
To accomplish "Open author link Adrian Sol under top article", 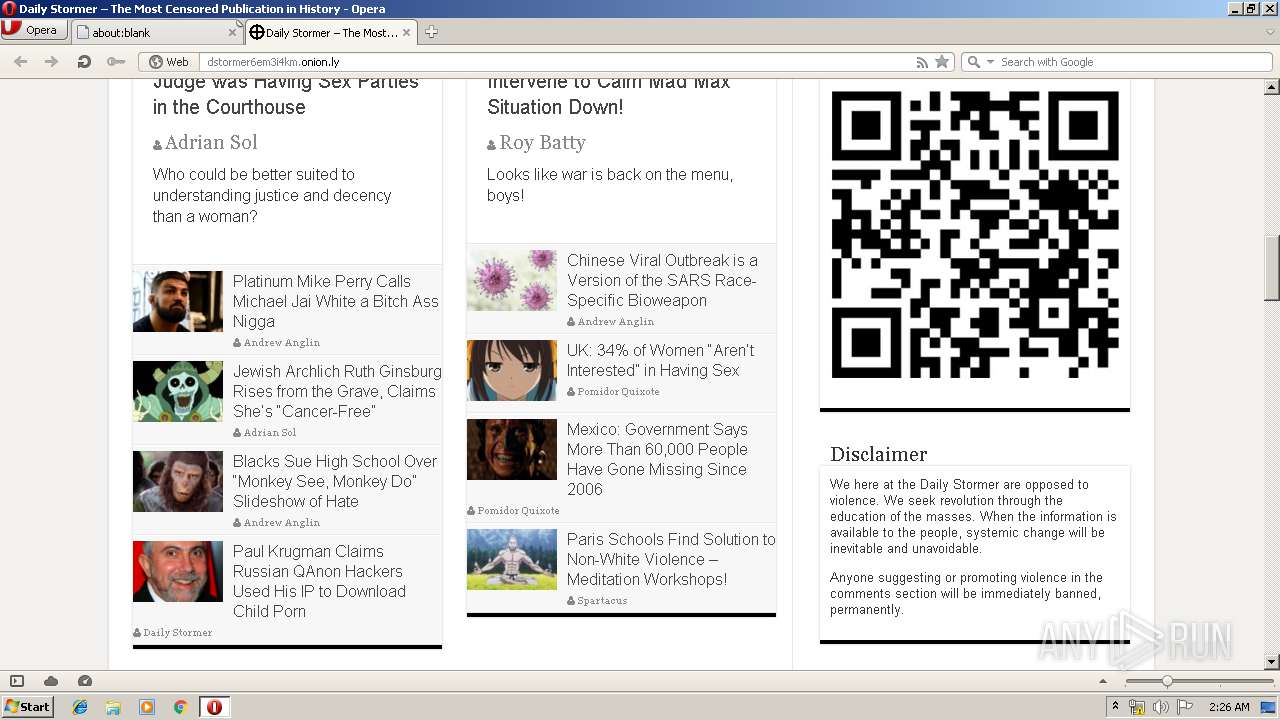I will coord(211,142).
